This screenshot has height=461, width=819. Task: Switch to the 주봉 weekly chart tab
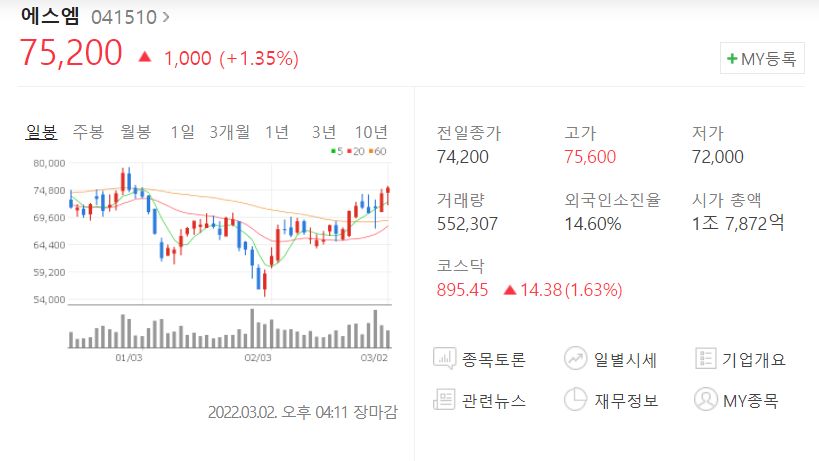click(x=88, y=132)
